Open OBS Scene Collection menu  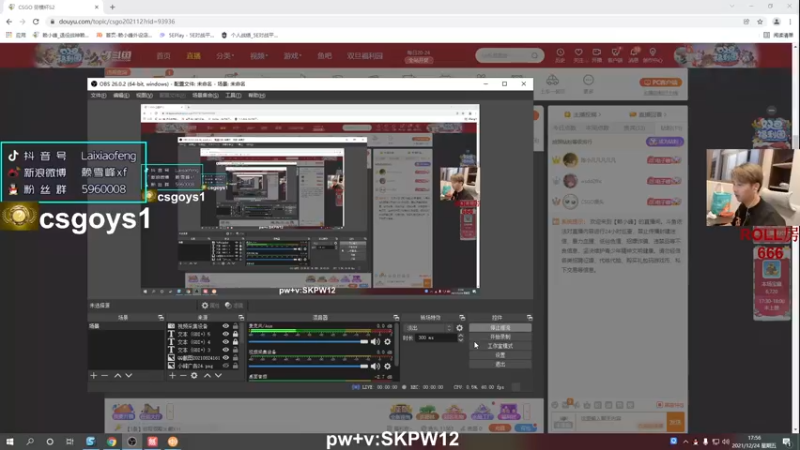[x=205, y=95]
